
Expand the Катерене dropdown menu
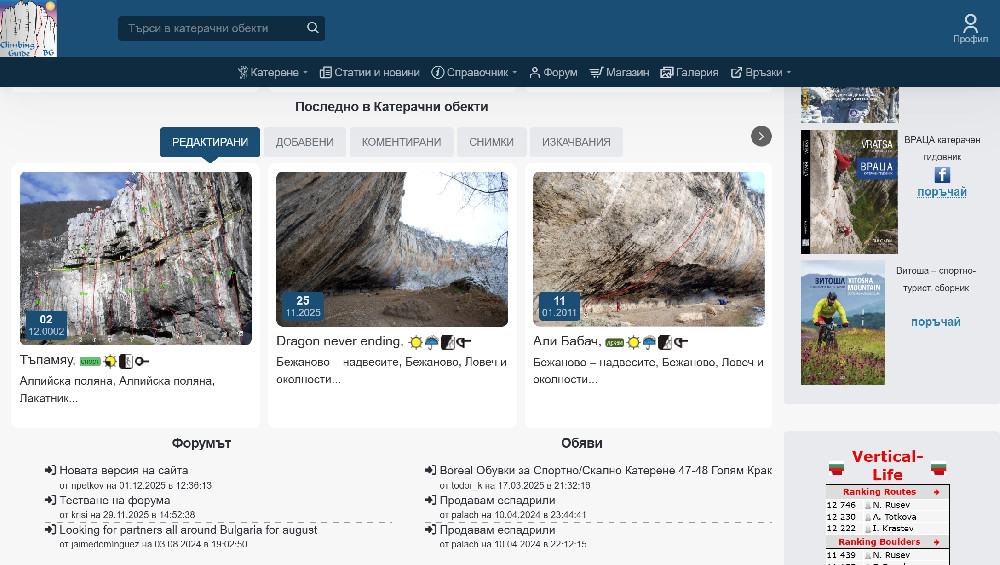click(x=273, y=72)
